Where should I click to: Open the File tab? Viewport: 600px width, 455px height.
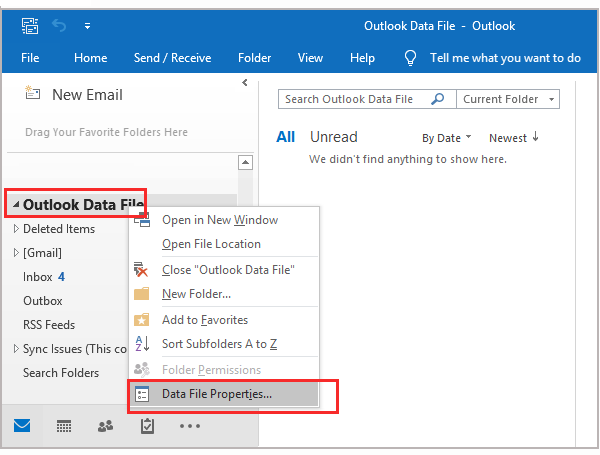point(30,58)
